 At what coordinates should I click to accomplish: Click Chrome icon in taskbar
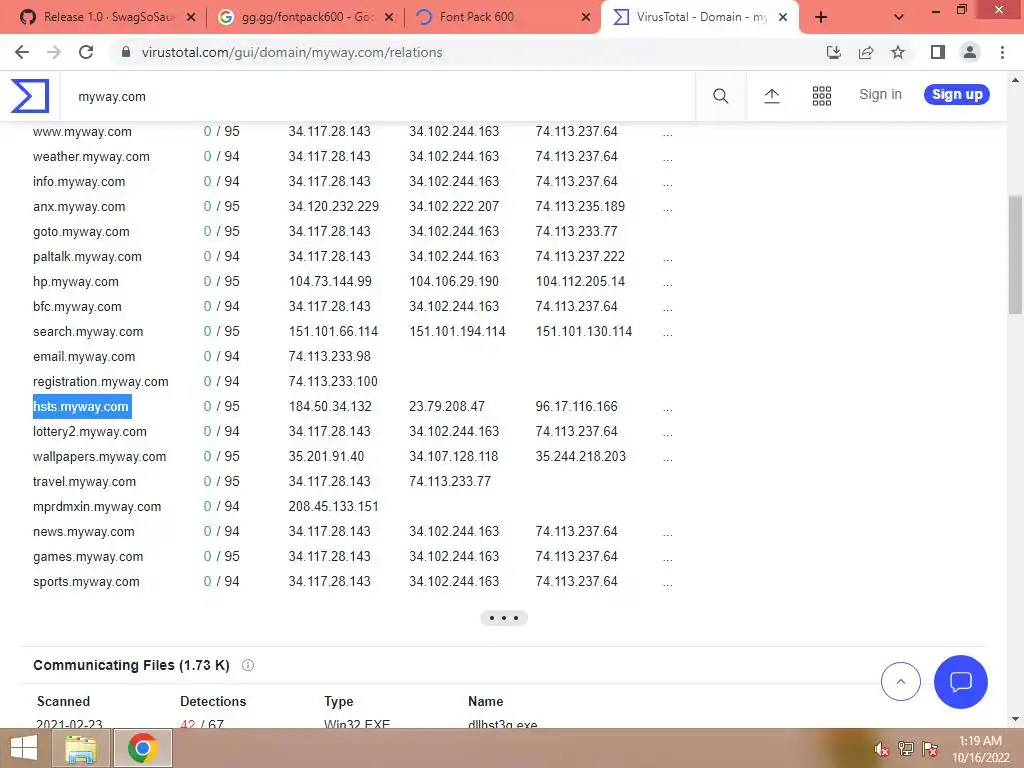tap(143, 748)
